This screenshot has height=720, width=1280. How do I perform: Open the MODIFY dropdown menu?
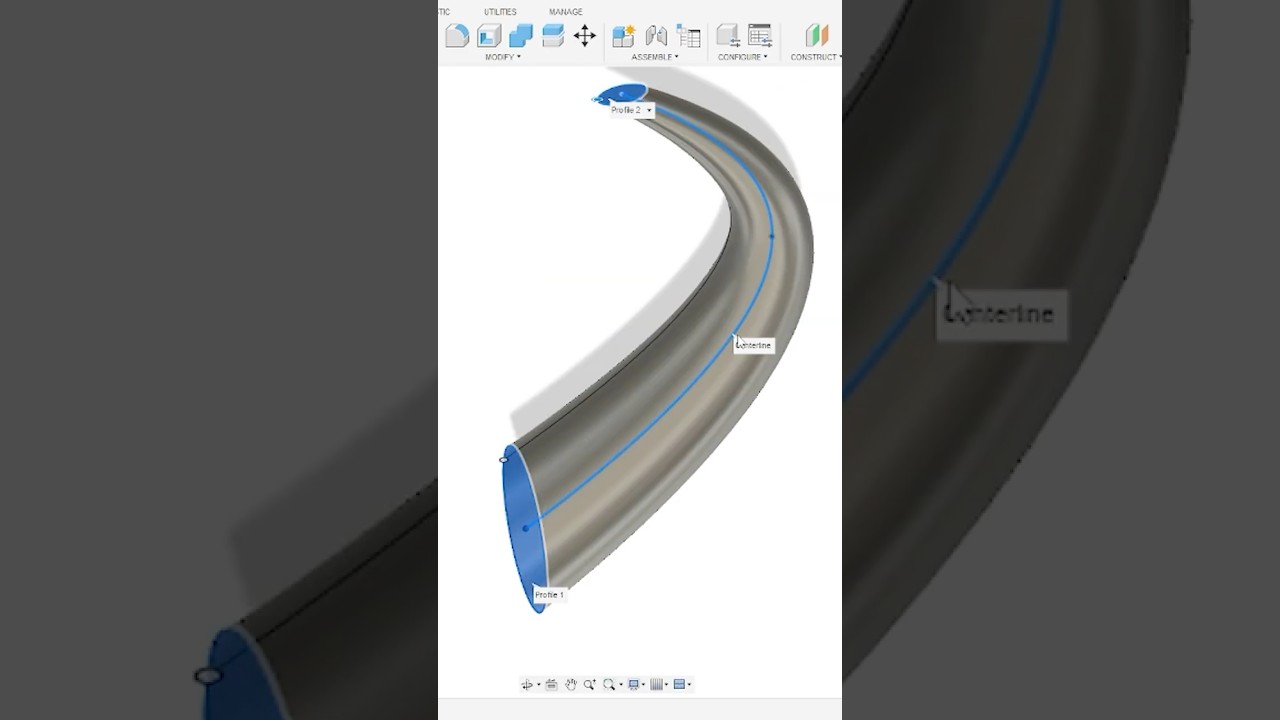click(x=503, y=57)
